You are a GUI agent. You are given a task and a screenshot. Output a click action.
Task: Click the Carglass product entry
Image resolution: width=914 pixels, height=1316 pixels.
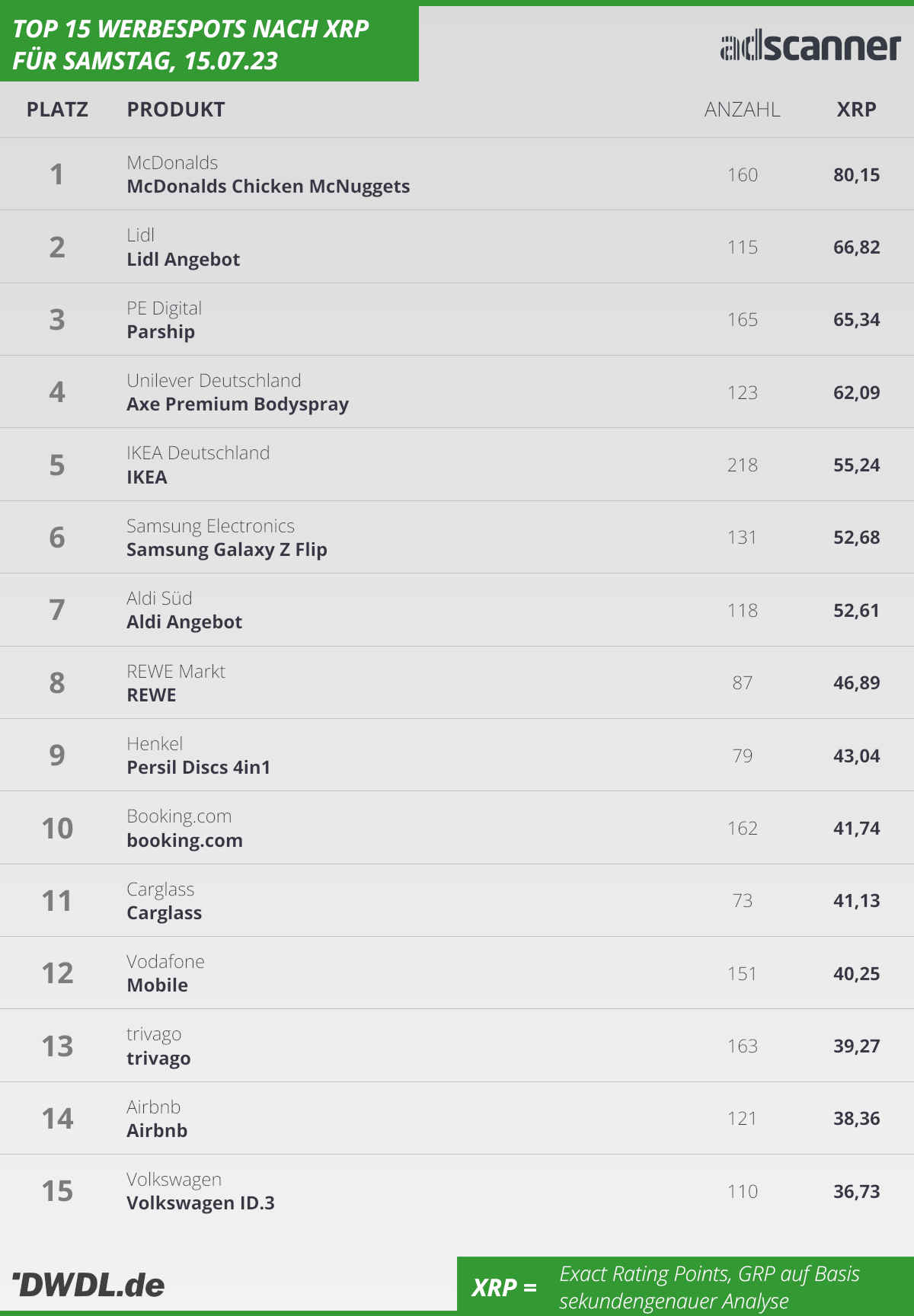tap(165, 913)
